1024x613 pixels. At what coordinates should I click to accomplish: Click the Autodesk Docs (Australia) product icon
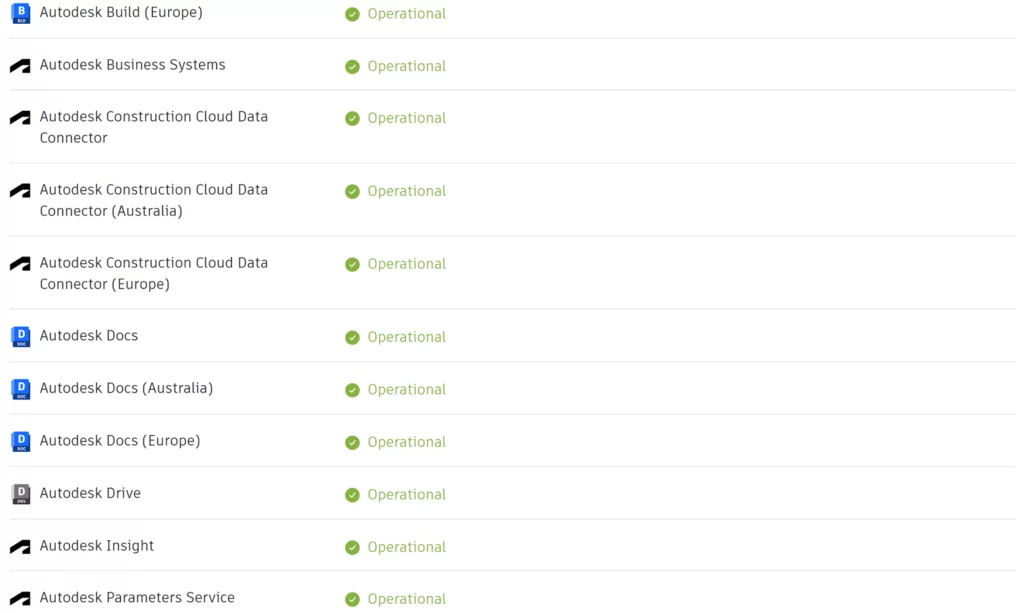20,388
